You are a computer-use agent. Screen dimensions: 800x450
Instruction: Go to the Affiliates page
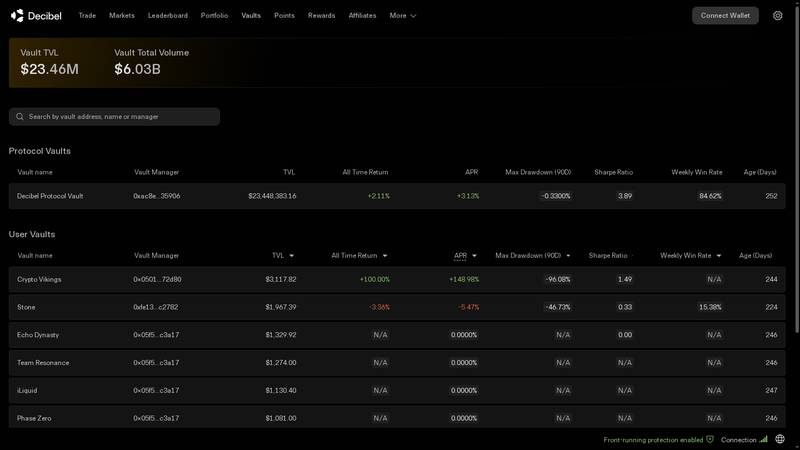tap(362, 16)
